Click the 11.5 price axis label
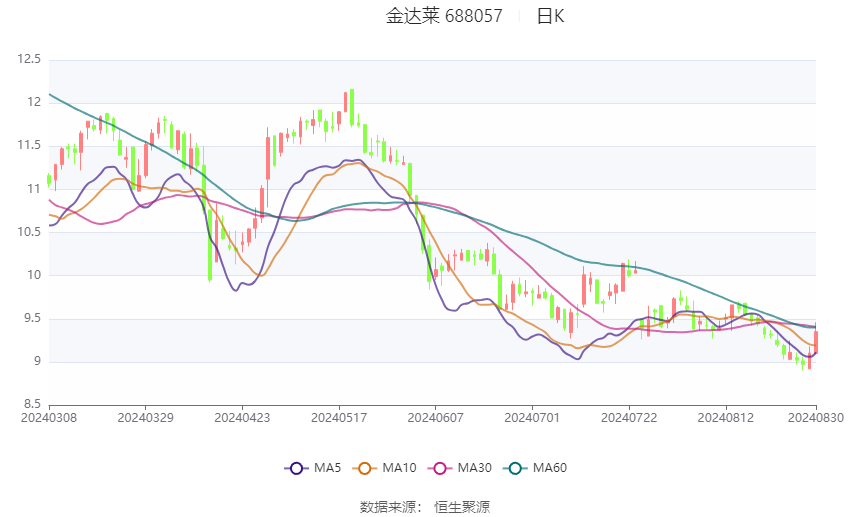Image resolution: width=850 pixels, height=517 pixels. click(29, 145)
